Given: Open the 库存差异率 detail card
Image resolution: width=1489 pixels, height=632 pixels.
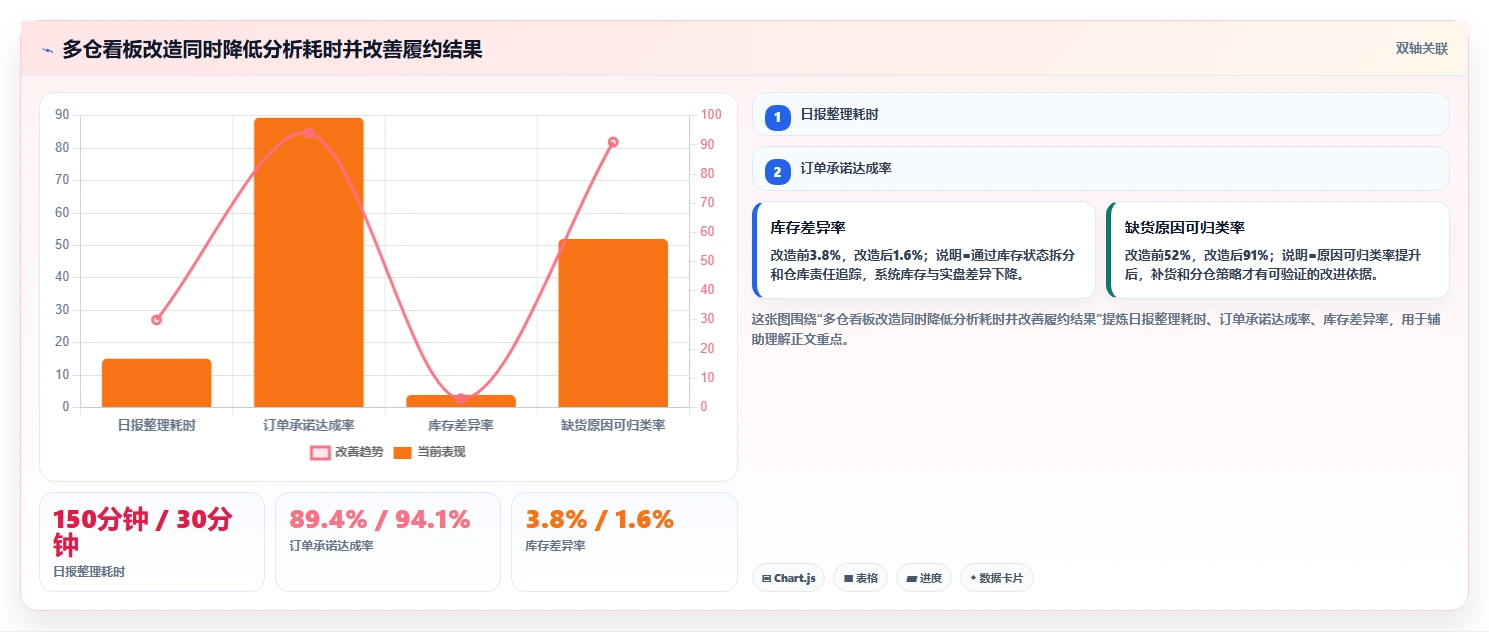Looking at the screenshot, I should point(923,250).
